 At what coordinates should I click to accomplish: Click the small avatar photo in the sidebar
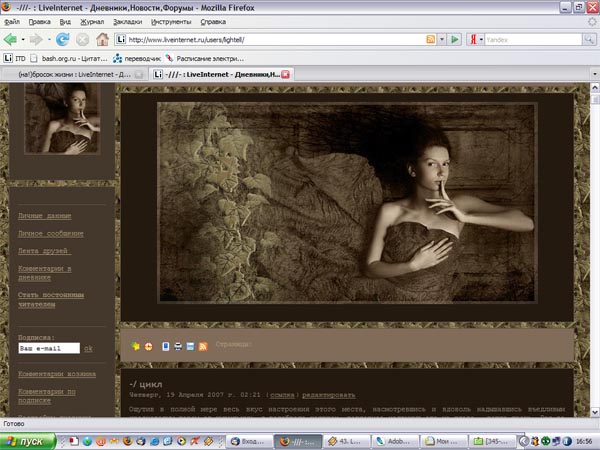[x=62, y=119]
